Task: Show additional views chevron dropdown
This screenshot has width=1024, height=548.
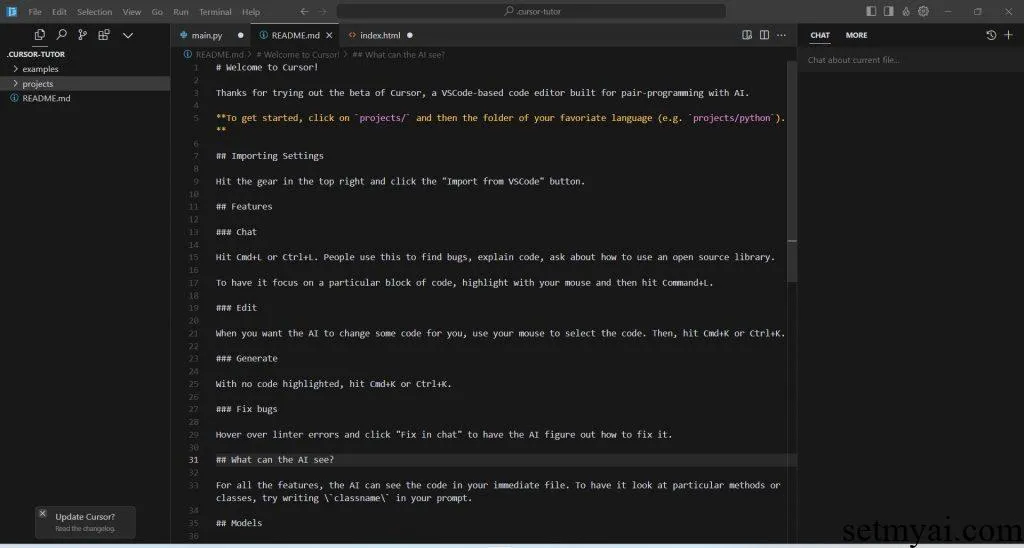Action: pos(127,35)
